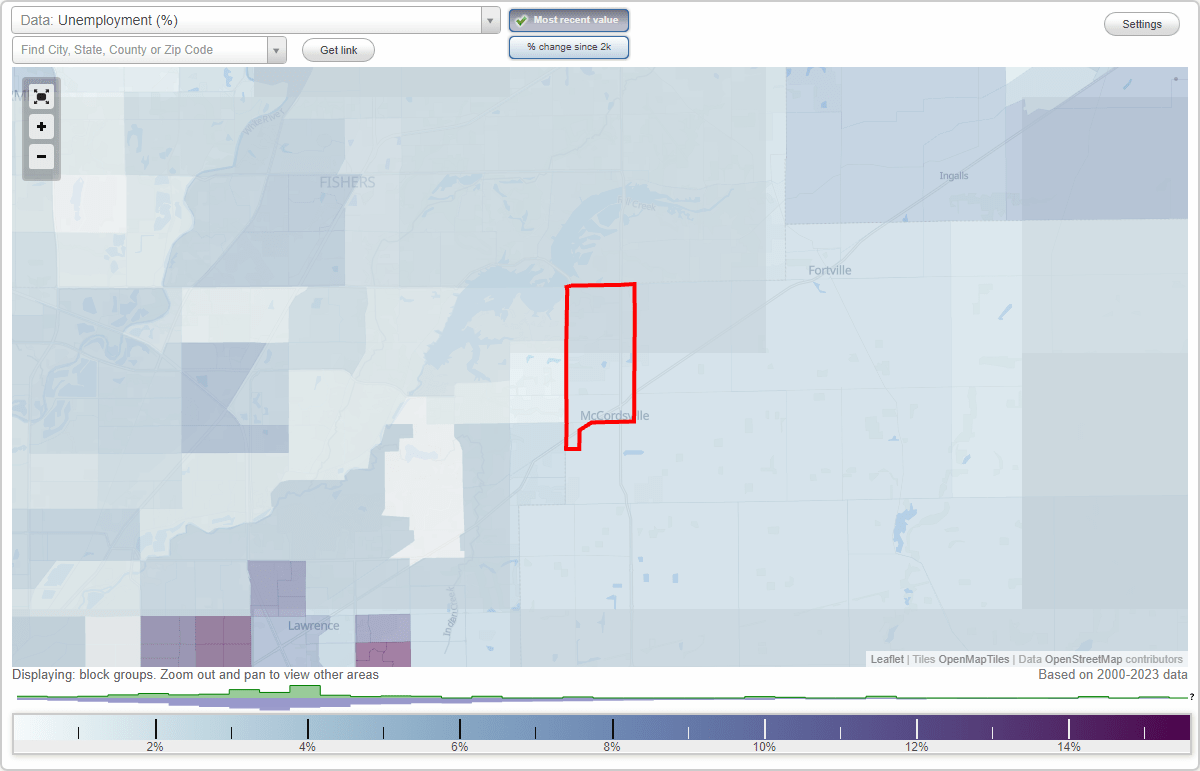Click the Fortville map label
Viewport: 1200px width, 771px height.
coord(830,270)
